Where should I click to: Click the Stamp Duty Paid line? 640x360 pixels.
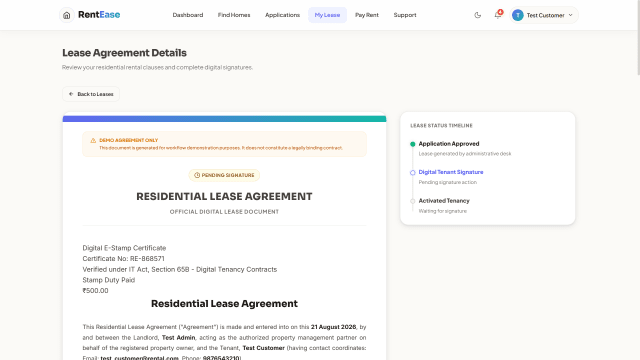click(x=109, y=280)
